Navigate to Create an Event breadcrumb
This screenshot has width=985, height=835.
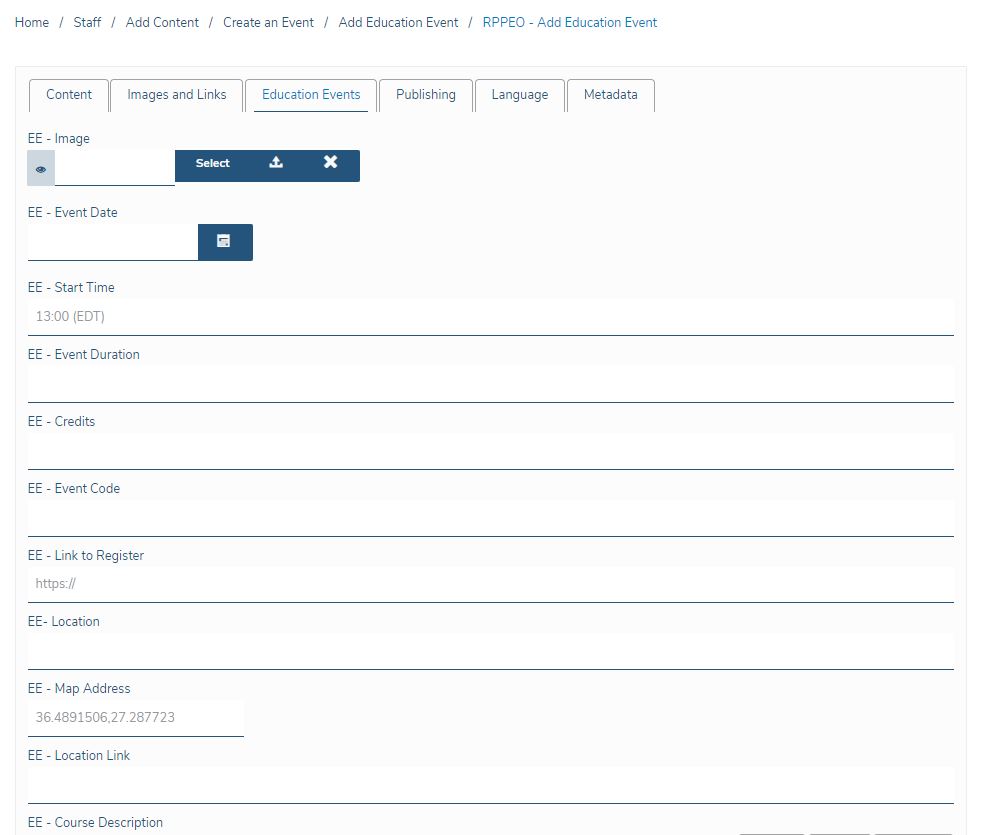coord(268,23)
